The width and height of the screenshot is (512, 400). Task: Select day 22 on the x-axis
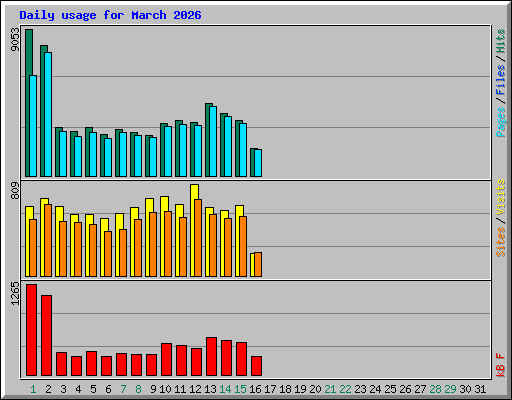coord(345,389)
